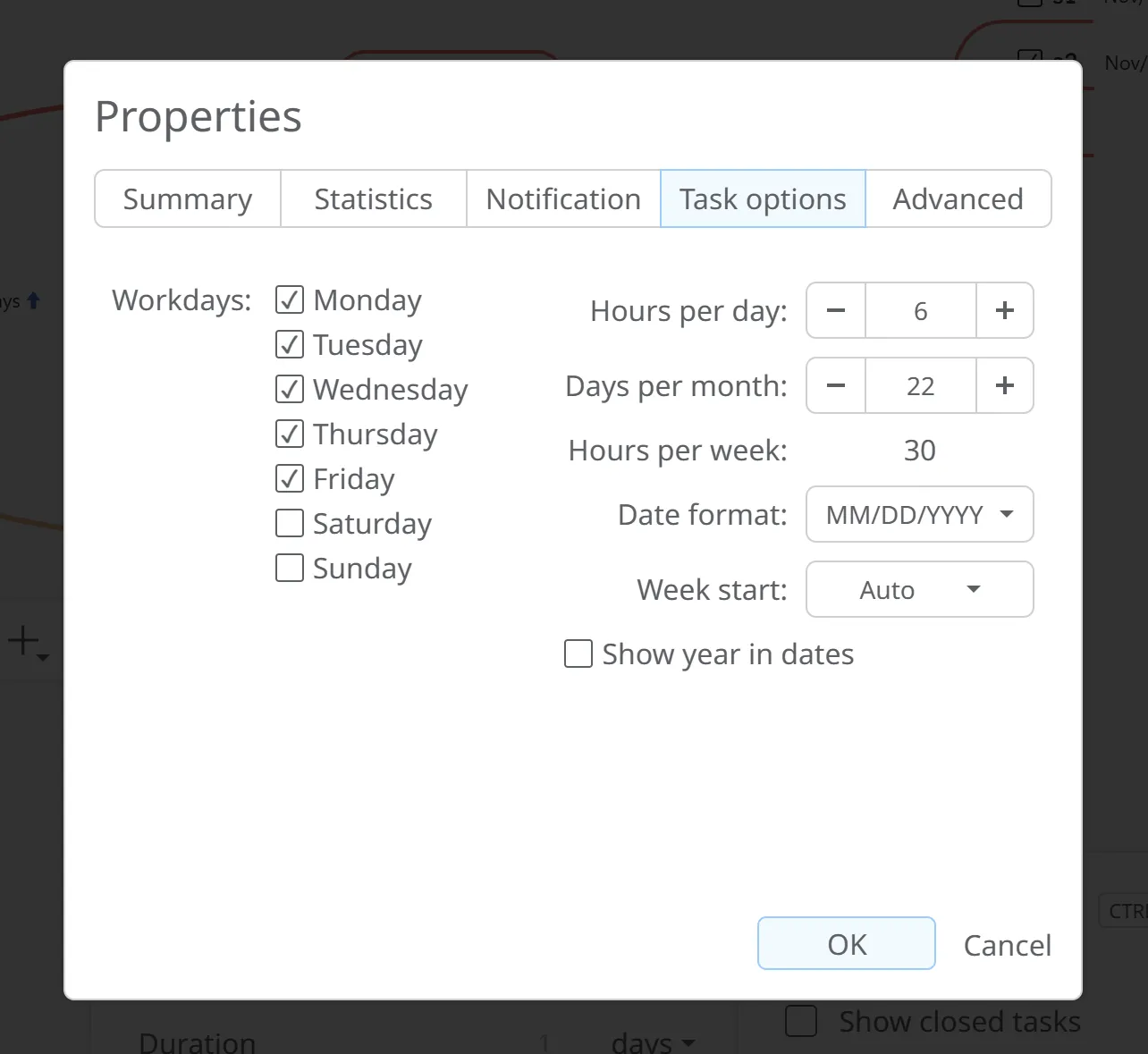Viewport: 1148px width, 1054px height.
Task: Decrease hours per day with minus button
Action: tap(836, 311)
